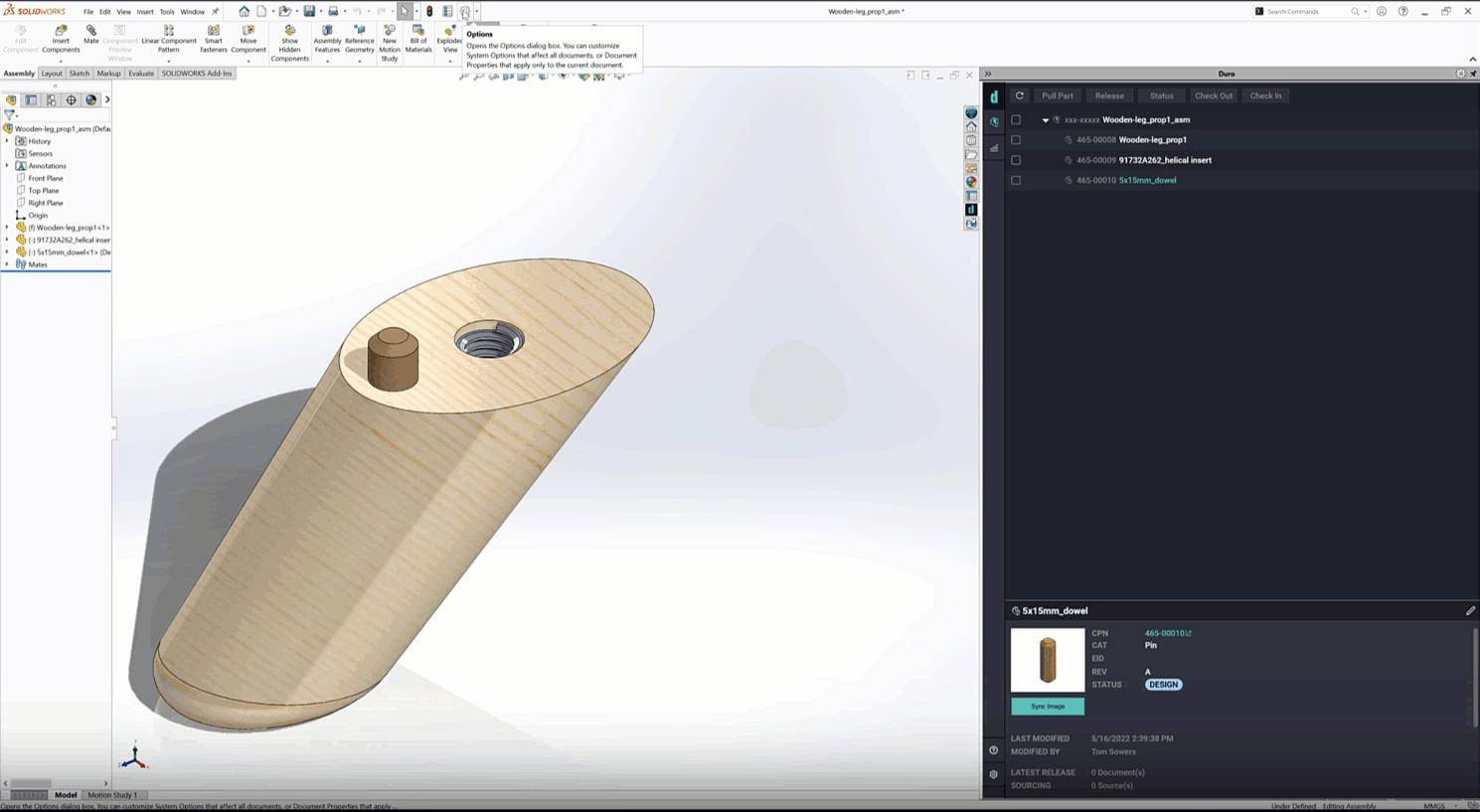The width and height of the screenshot is (1480, 812).
Task: Tick the checkbox next to 5x15mm_dowel
Action: coord(1016,180)
